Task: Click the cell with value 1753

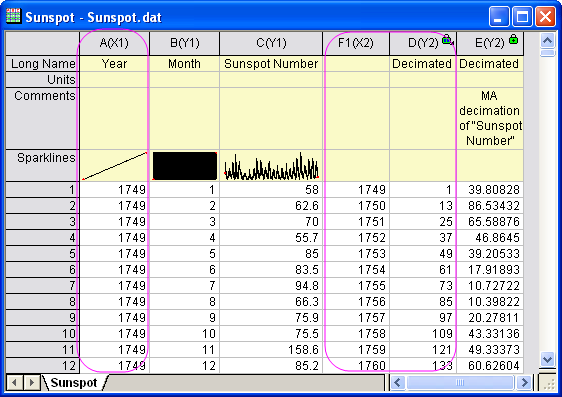Action: (356, 254)
